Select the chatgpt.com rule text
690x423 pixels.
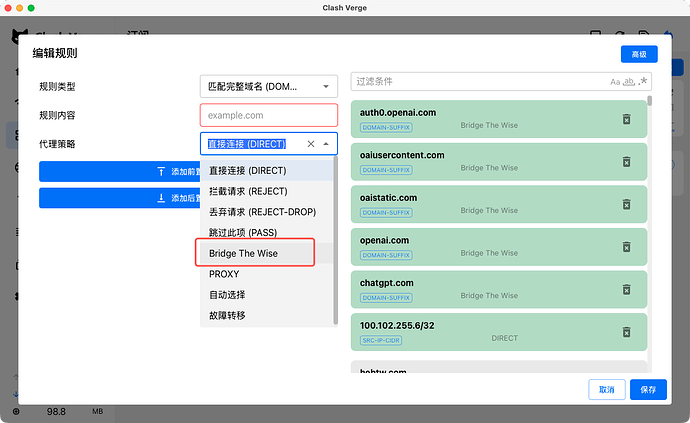point(386,283)
